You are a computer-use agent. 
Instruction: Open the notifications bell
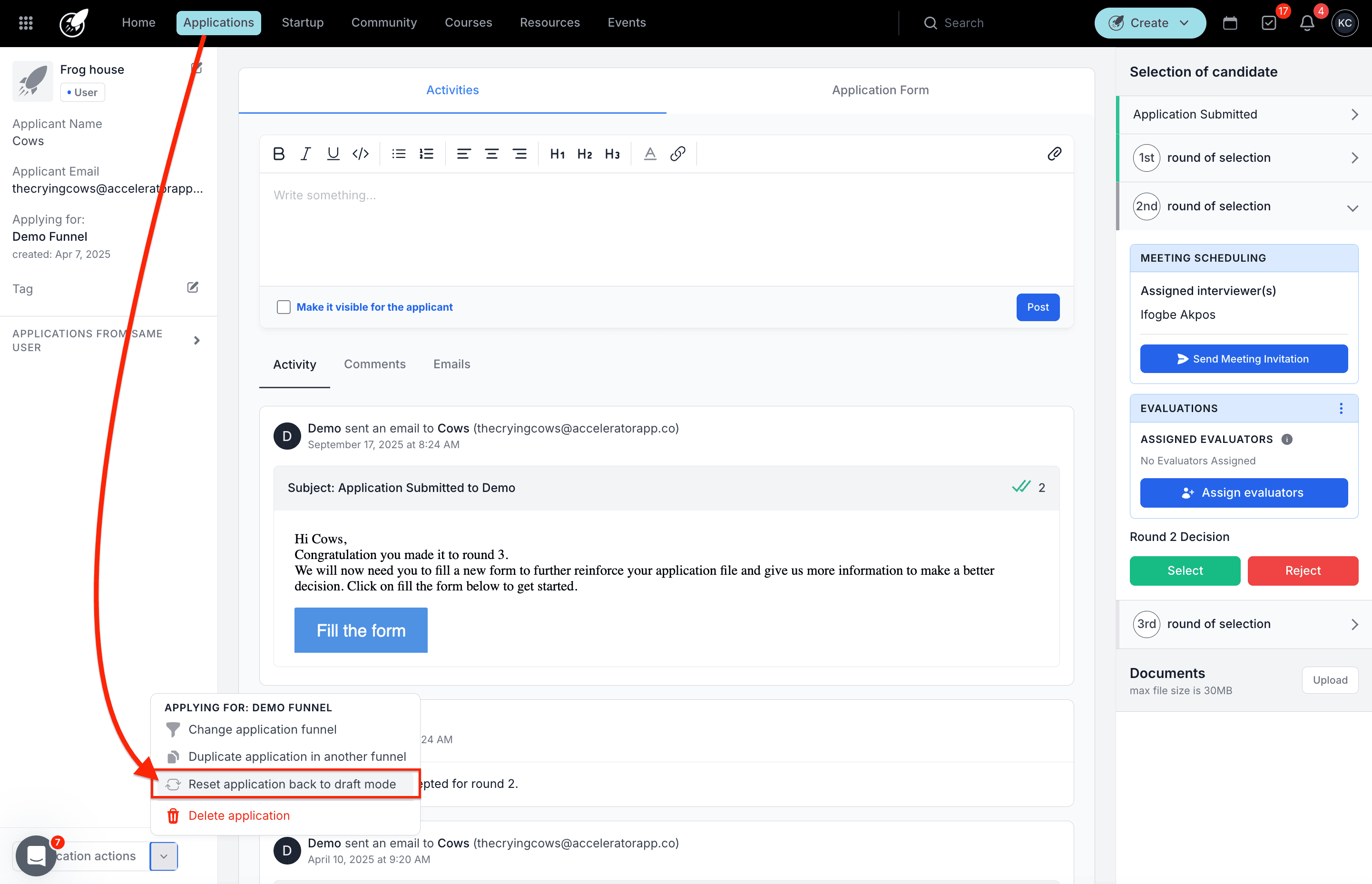1307,23
